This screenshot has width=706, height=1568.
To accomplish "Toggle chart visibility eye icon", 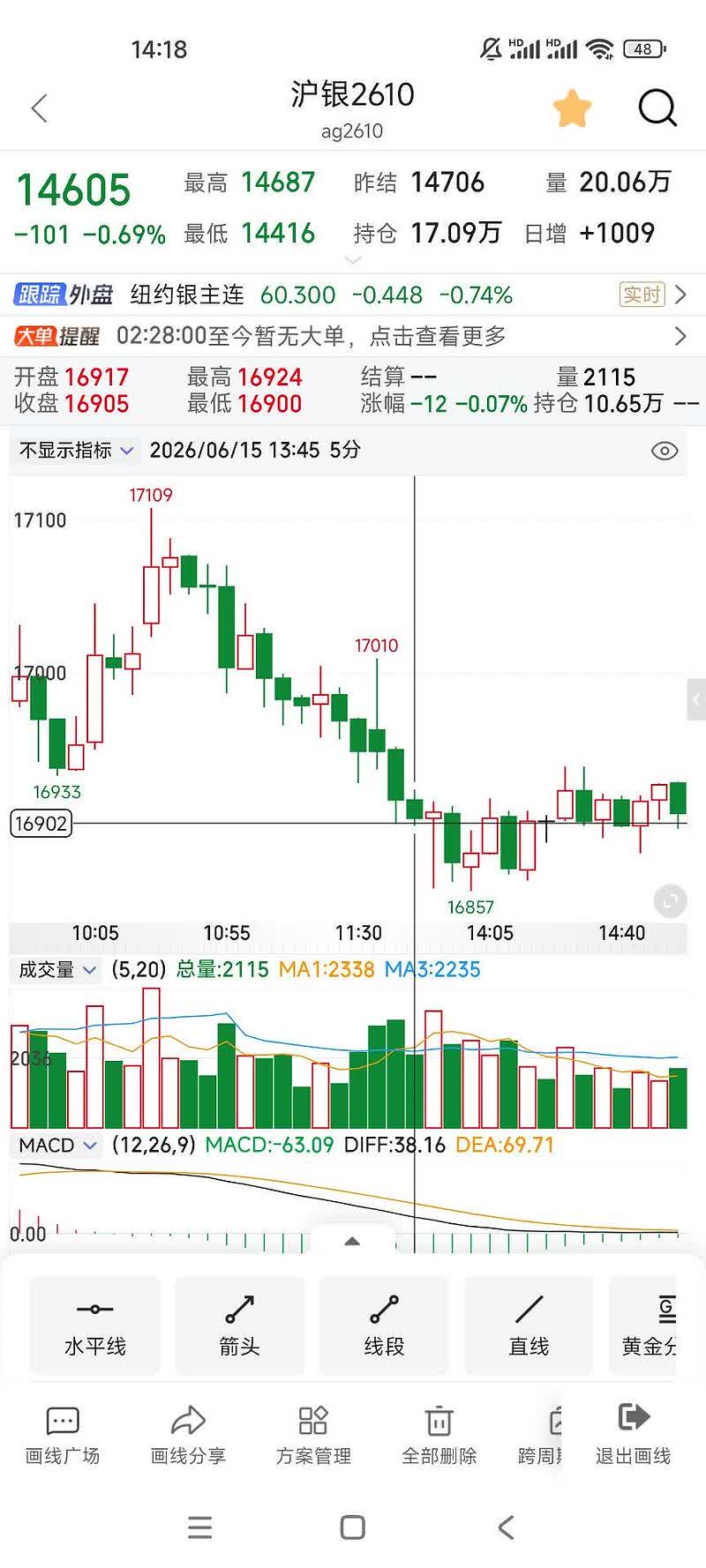I will tap(665, 451).
